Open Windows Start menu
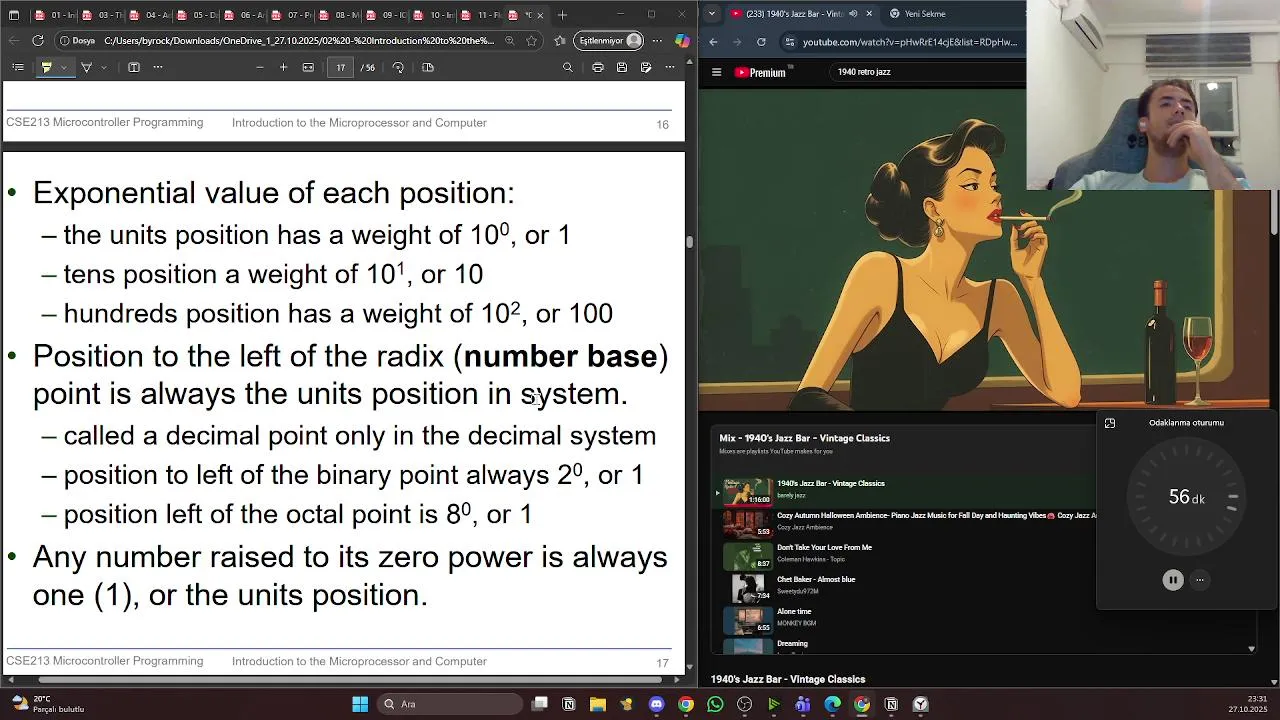This screenshot has width=1280, height=720. pos(360,704)
